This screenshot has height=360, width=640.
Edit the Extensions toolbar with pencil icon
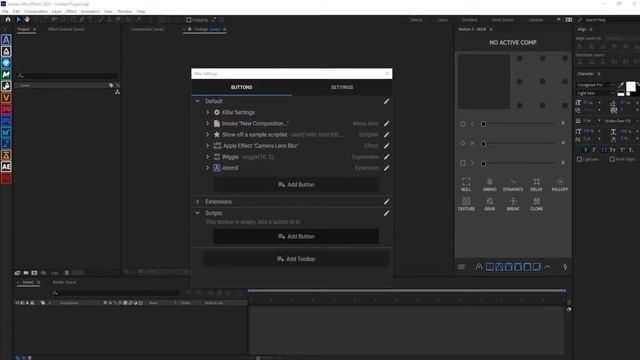pos(386,202)
